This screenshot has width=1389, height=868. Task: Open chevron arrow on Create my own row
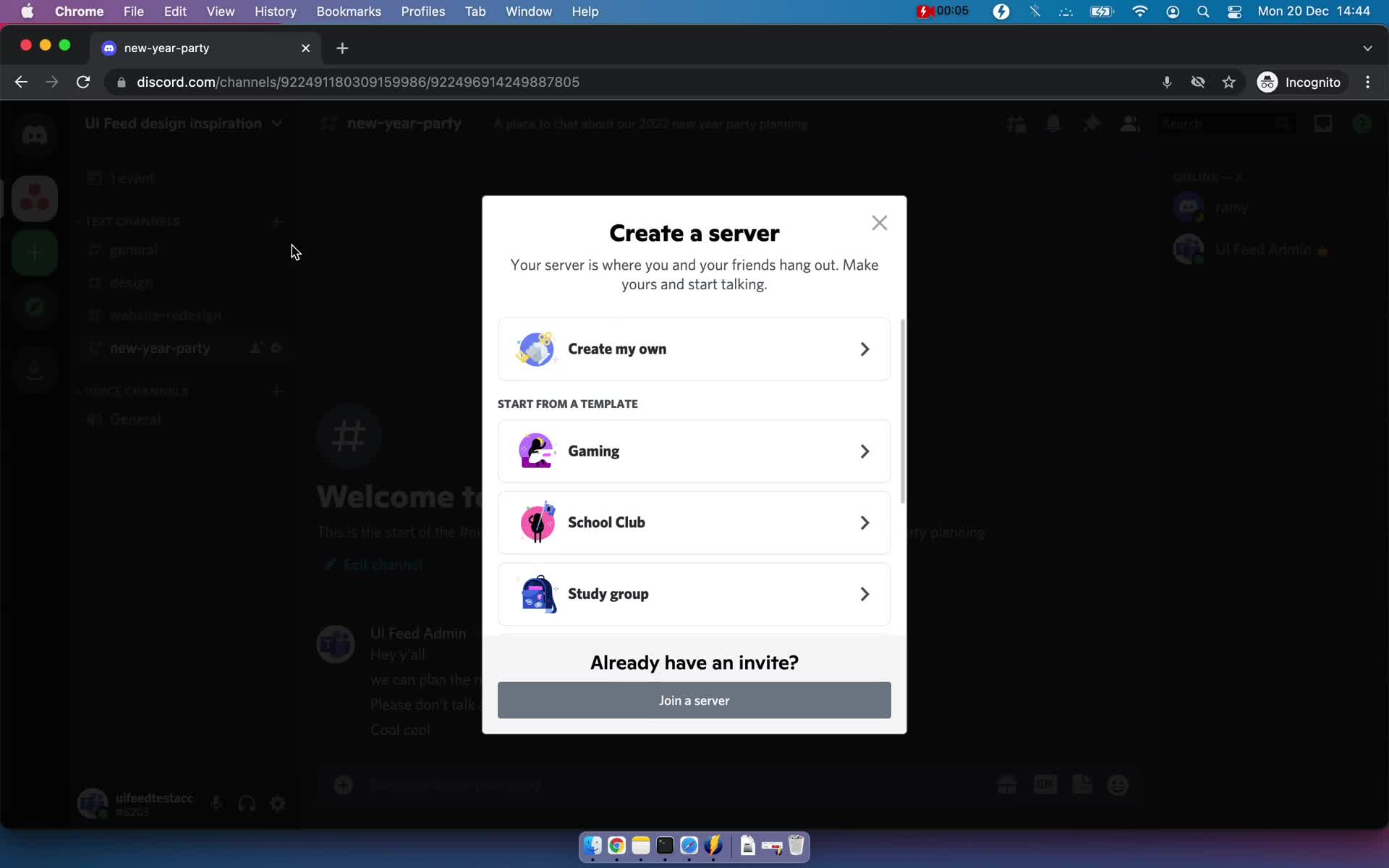(865, 349)
